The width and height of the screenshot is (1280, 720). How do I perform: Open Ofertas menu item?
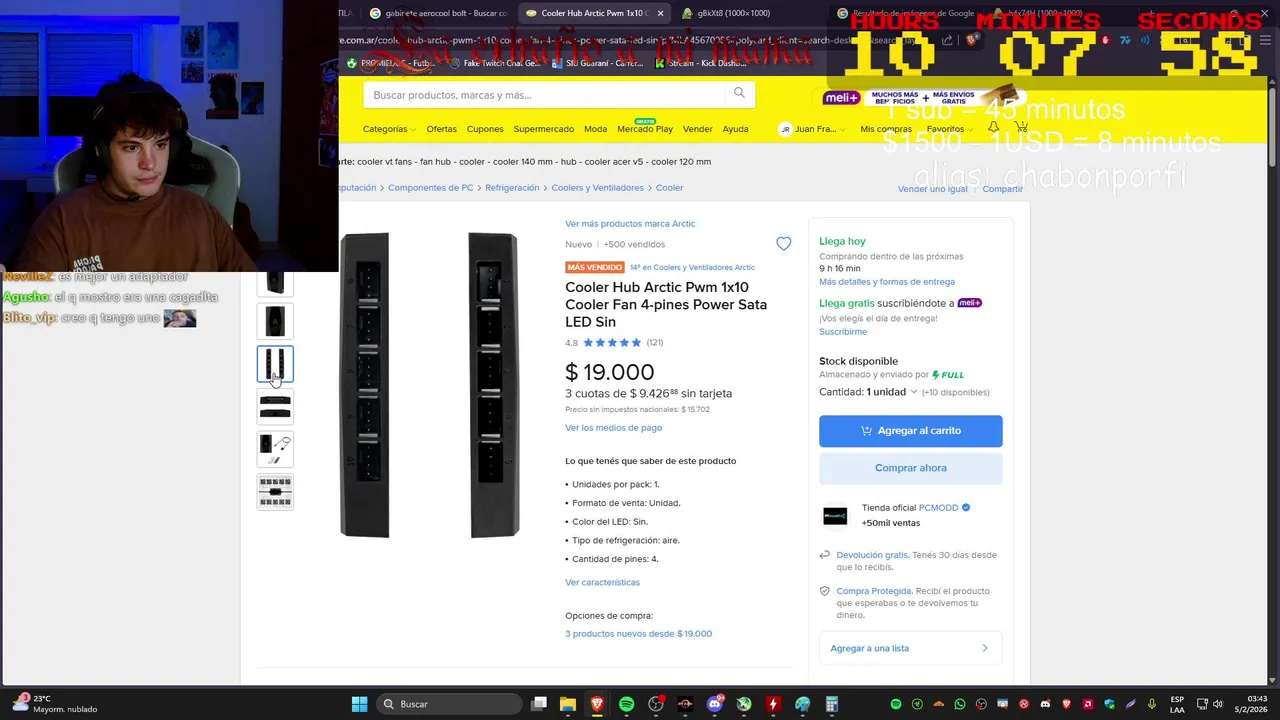[x=441, y=129]
